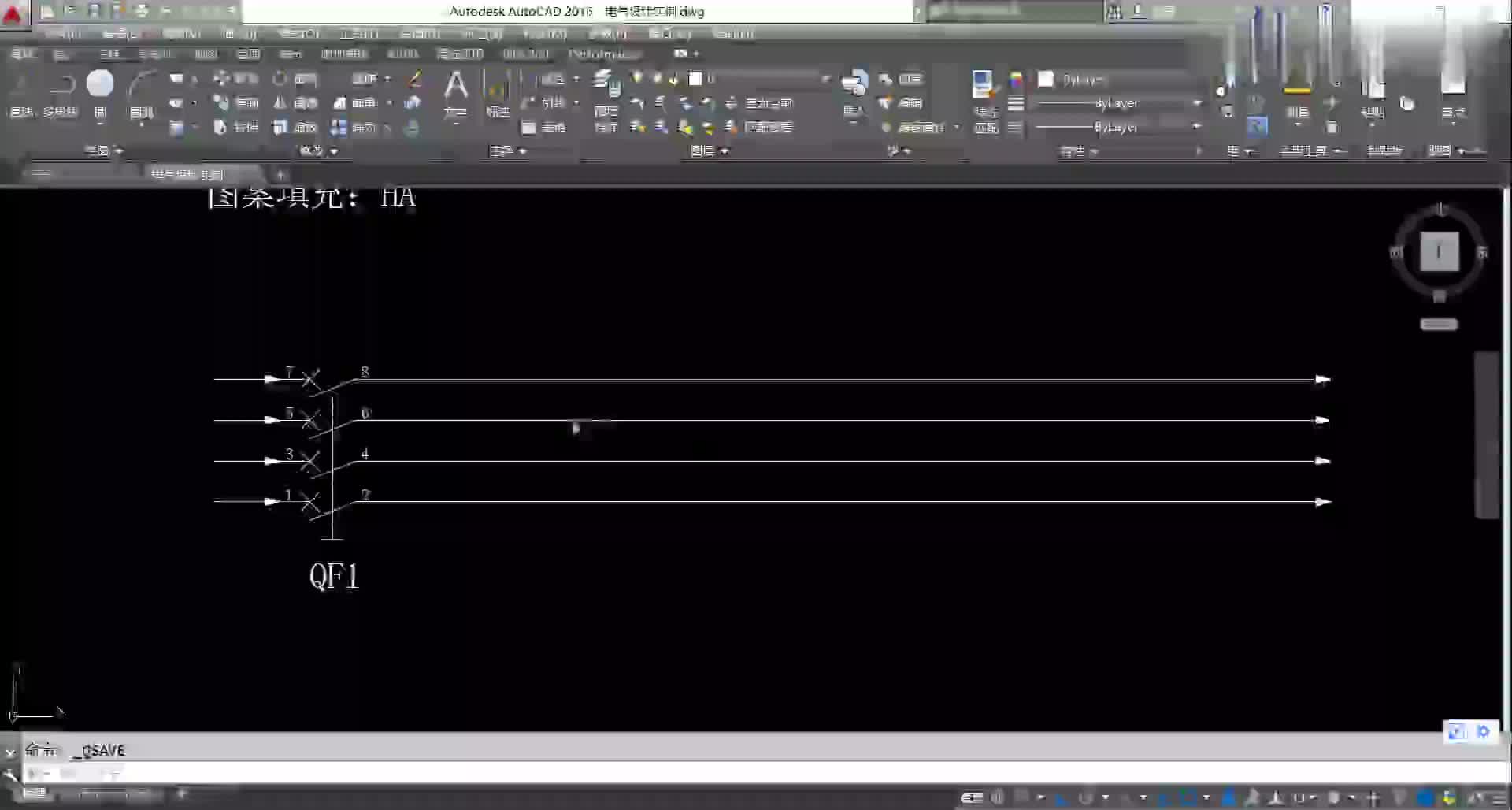Click the Save icon in quick access toolbar
The image size is (1512, 810).
pos(94,10)
